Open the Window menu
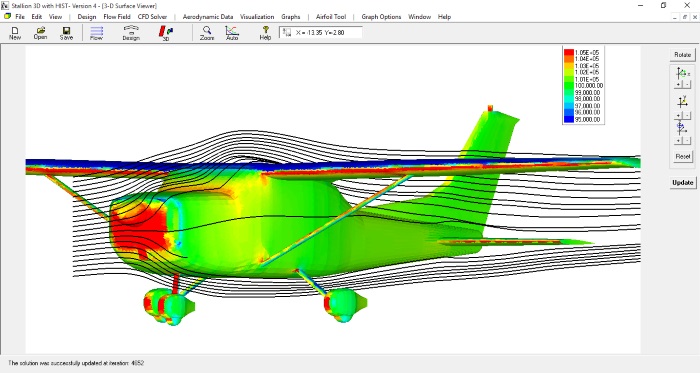This screenshot has height=373, width=700. [x=420, y=17]
